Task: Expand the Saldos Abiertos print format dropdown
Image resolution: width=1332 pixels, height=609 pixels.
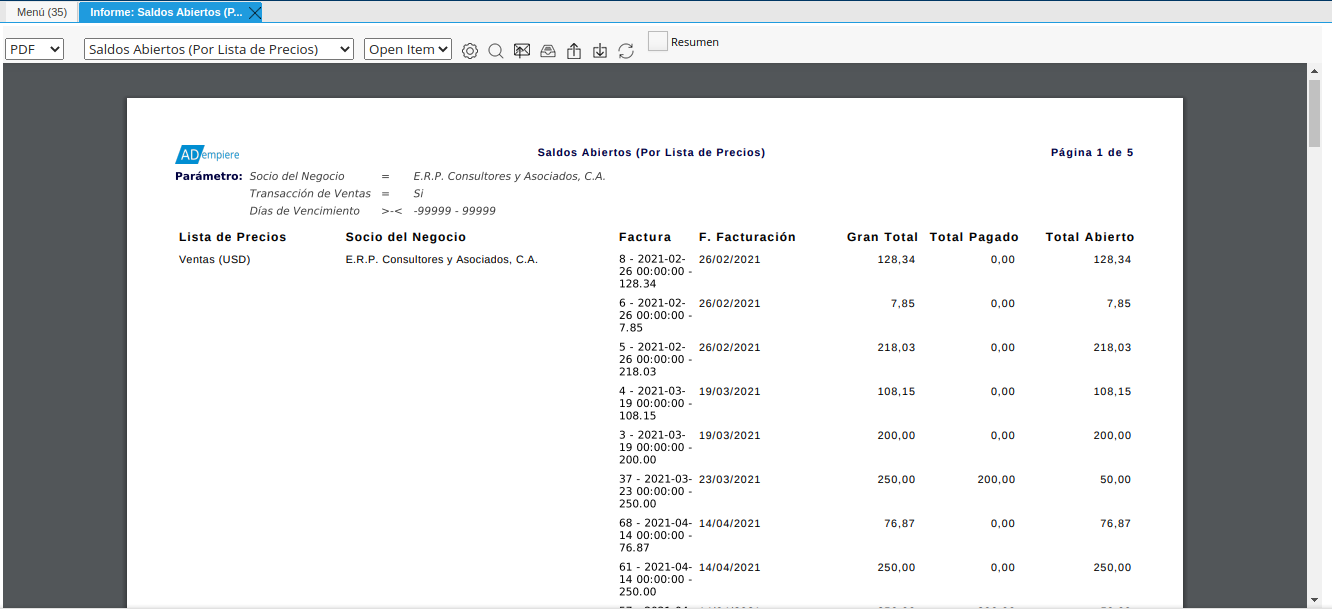Action: pyautogui.click(x=219, y=49)
